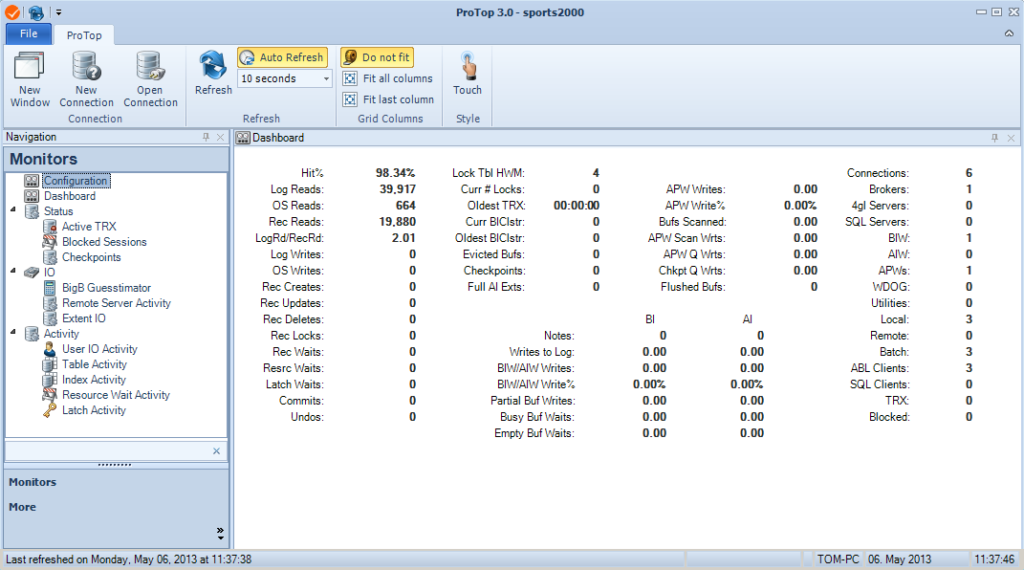Close the Navigation panel
Screen dimensions: 1024x570
(x=220, y=137)
